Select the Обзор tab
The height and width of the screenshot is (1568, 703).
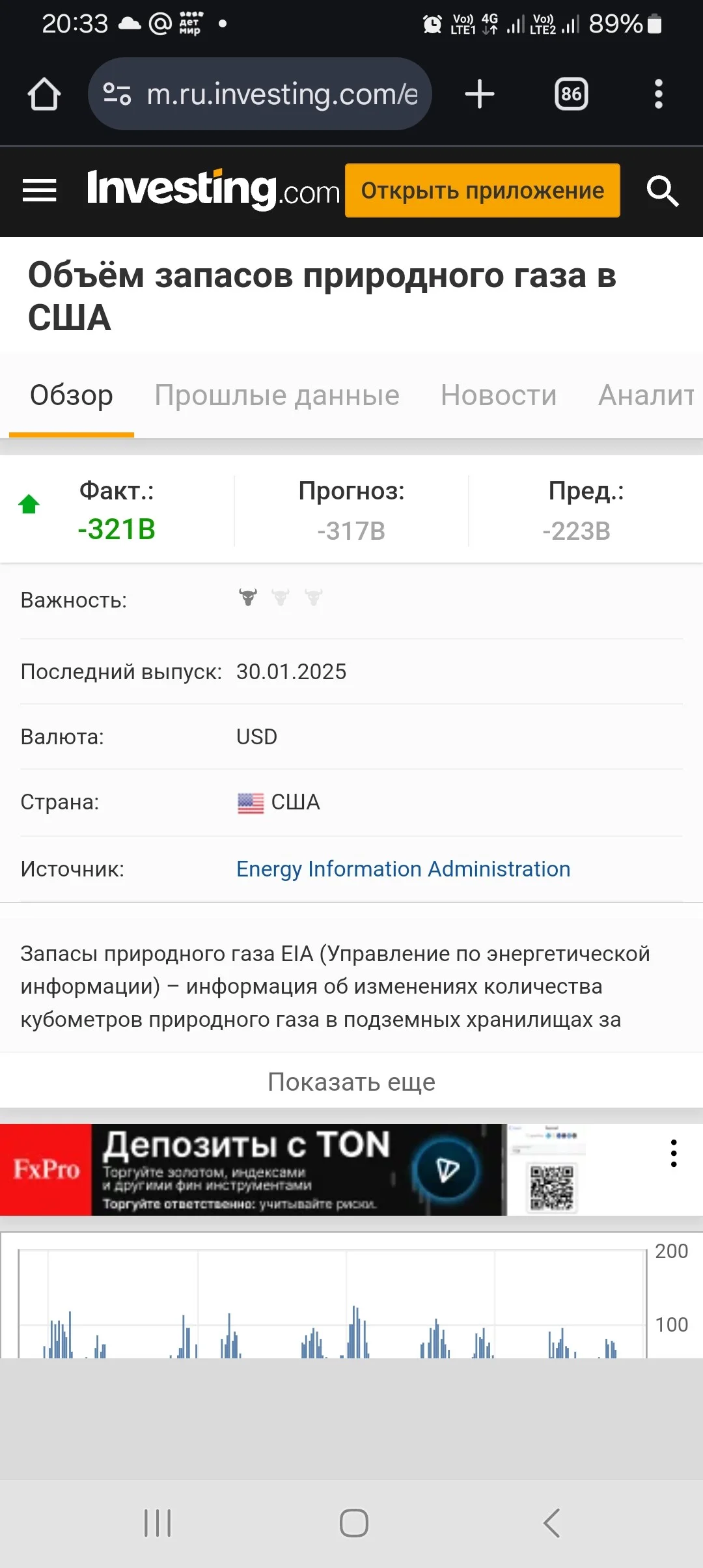72,395
